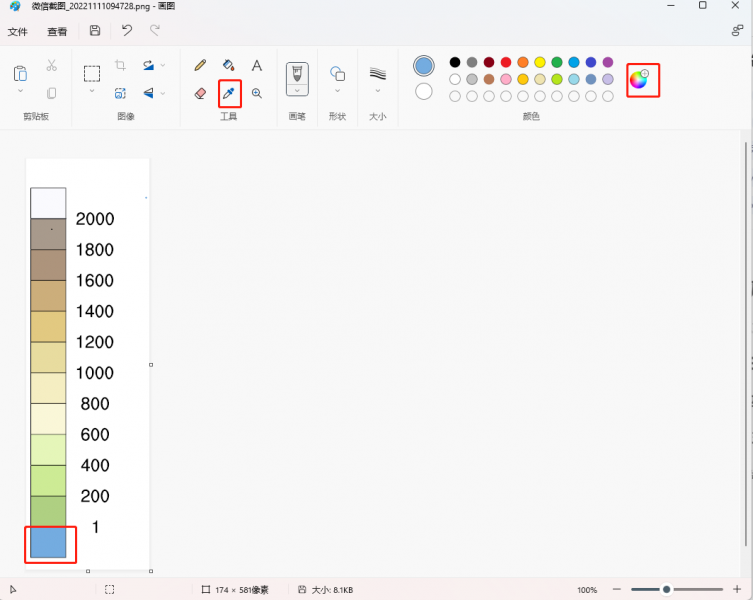
Task: Select the Text tool
Action: [257, 65]
